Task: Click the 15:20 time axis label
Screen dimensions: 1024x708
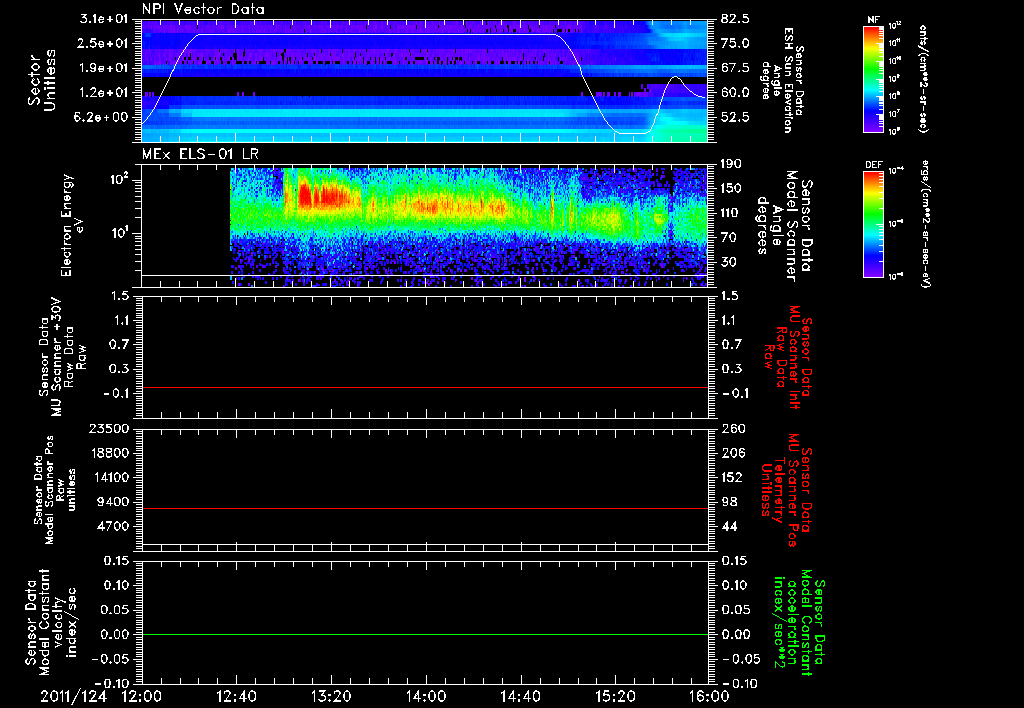Action: coord(615,696)
